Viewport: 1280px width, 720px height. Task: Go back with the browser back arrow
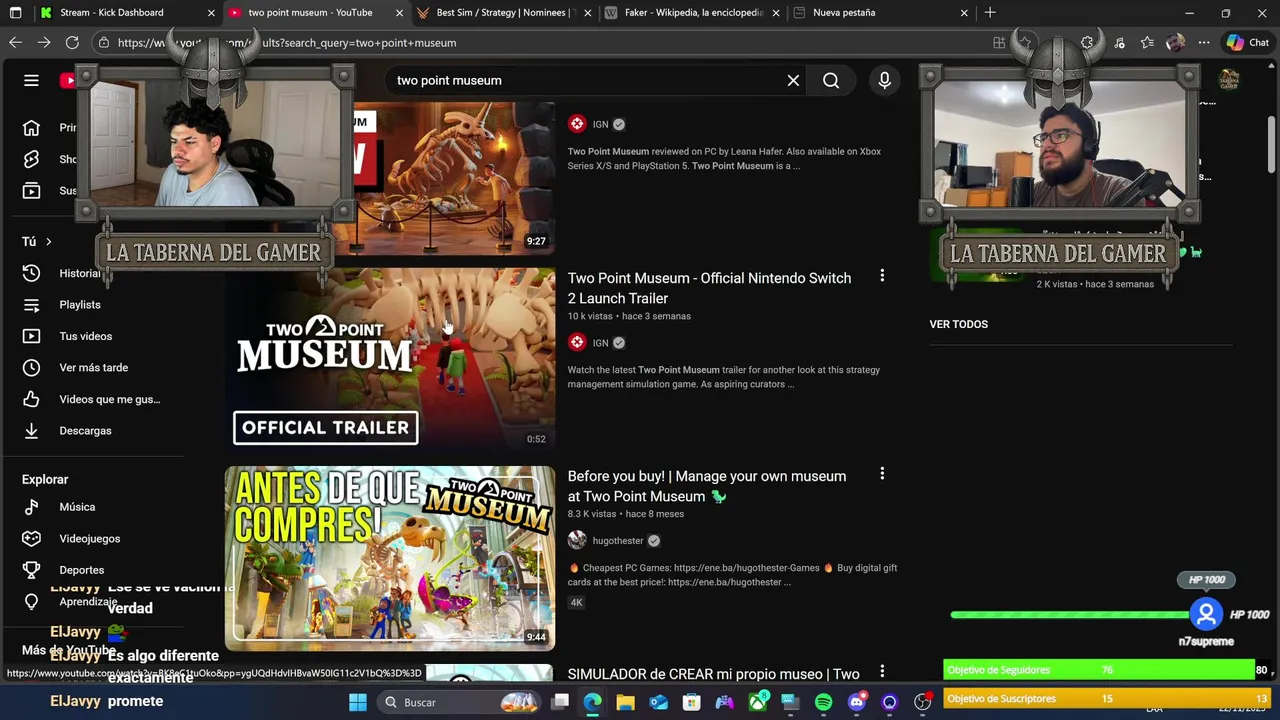click(x=15, y=42)
